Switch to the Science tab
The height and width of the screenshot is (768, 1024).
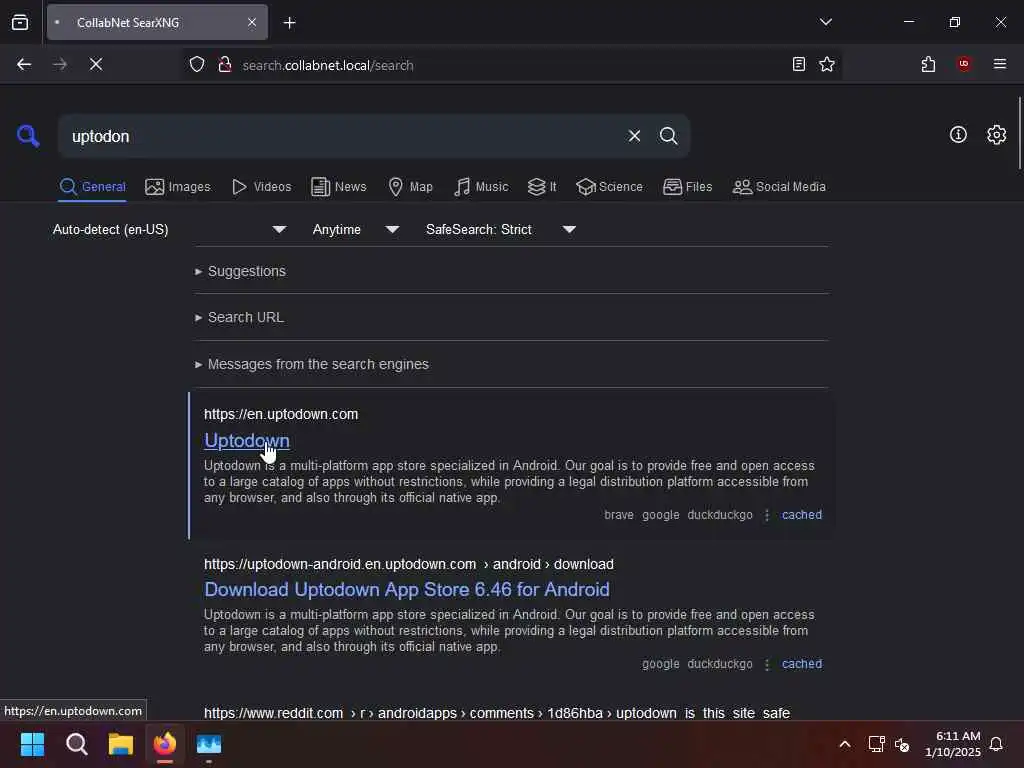[609, 187]
